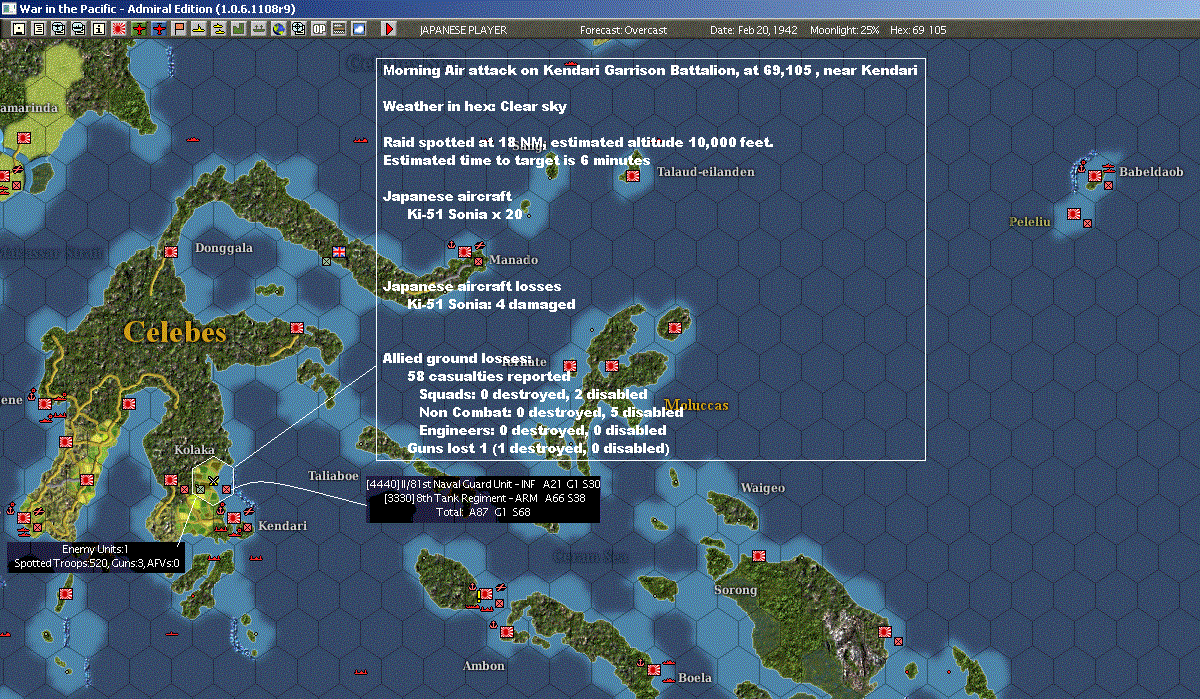Viewport: 1200px width, 699px height.
Task: Click the Morning Air attack report heading
Action: pyautogui.click(x=650, y=72)
